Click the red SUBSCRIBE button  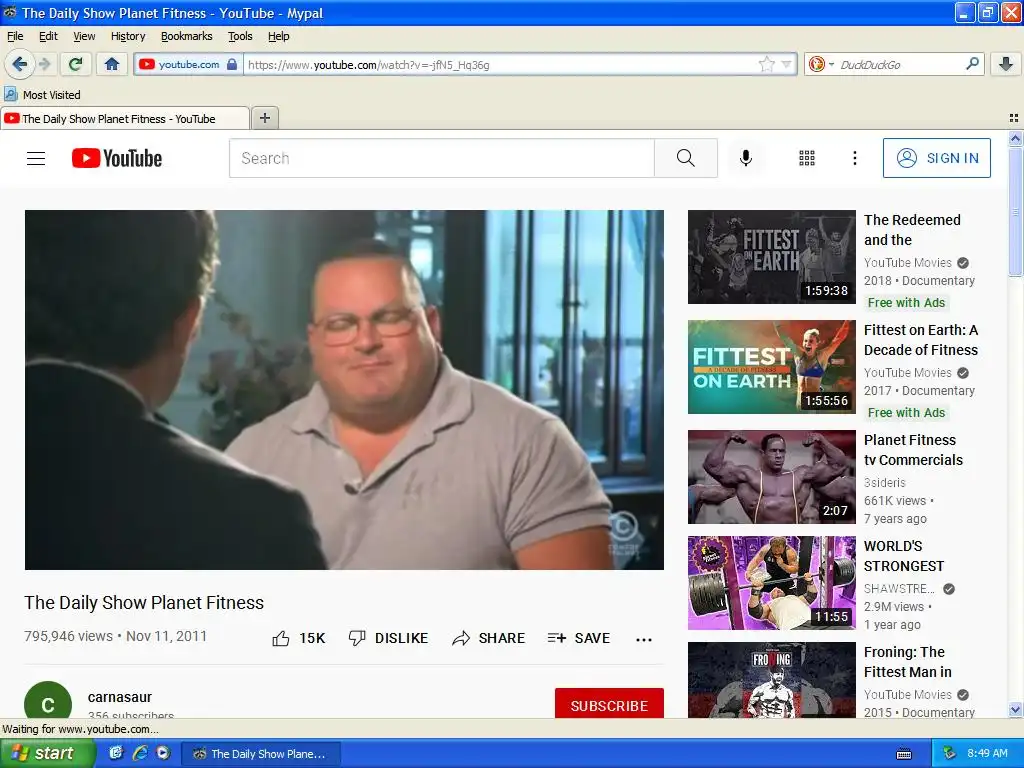tap(609, 705)
